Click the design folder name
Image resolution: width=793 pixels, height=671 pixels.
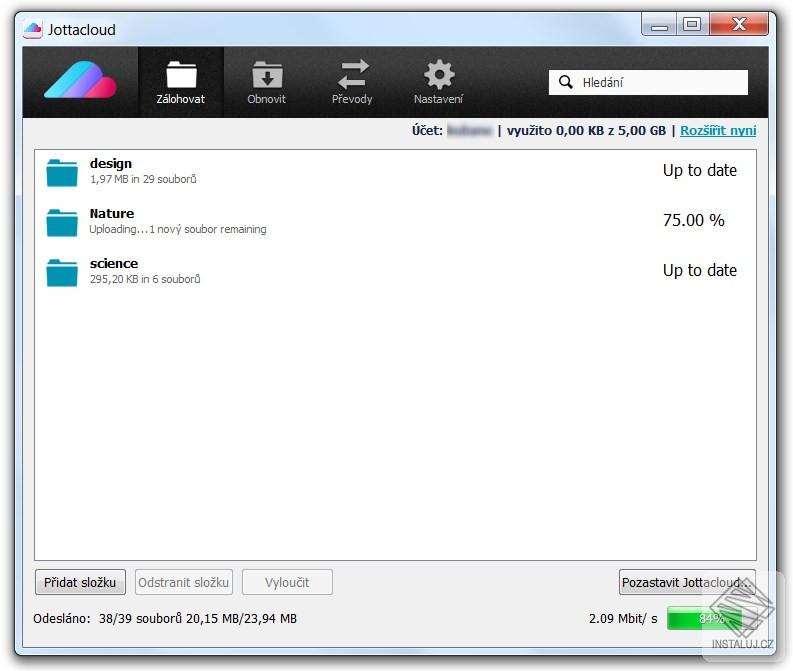(111, 164)
